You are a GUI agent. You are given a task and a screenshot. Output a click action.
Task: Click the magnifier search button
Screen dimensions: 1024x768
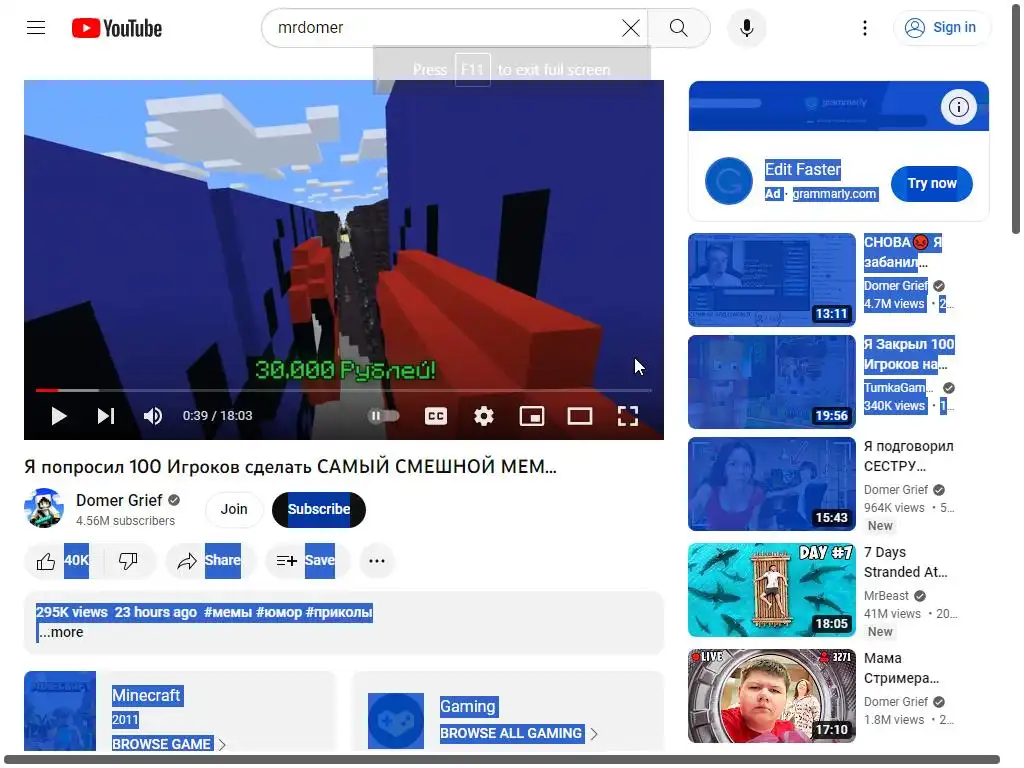pos(679,27)
